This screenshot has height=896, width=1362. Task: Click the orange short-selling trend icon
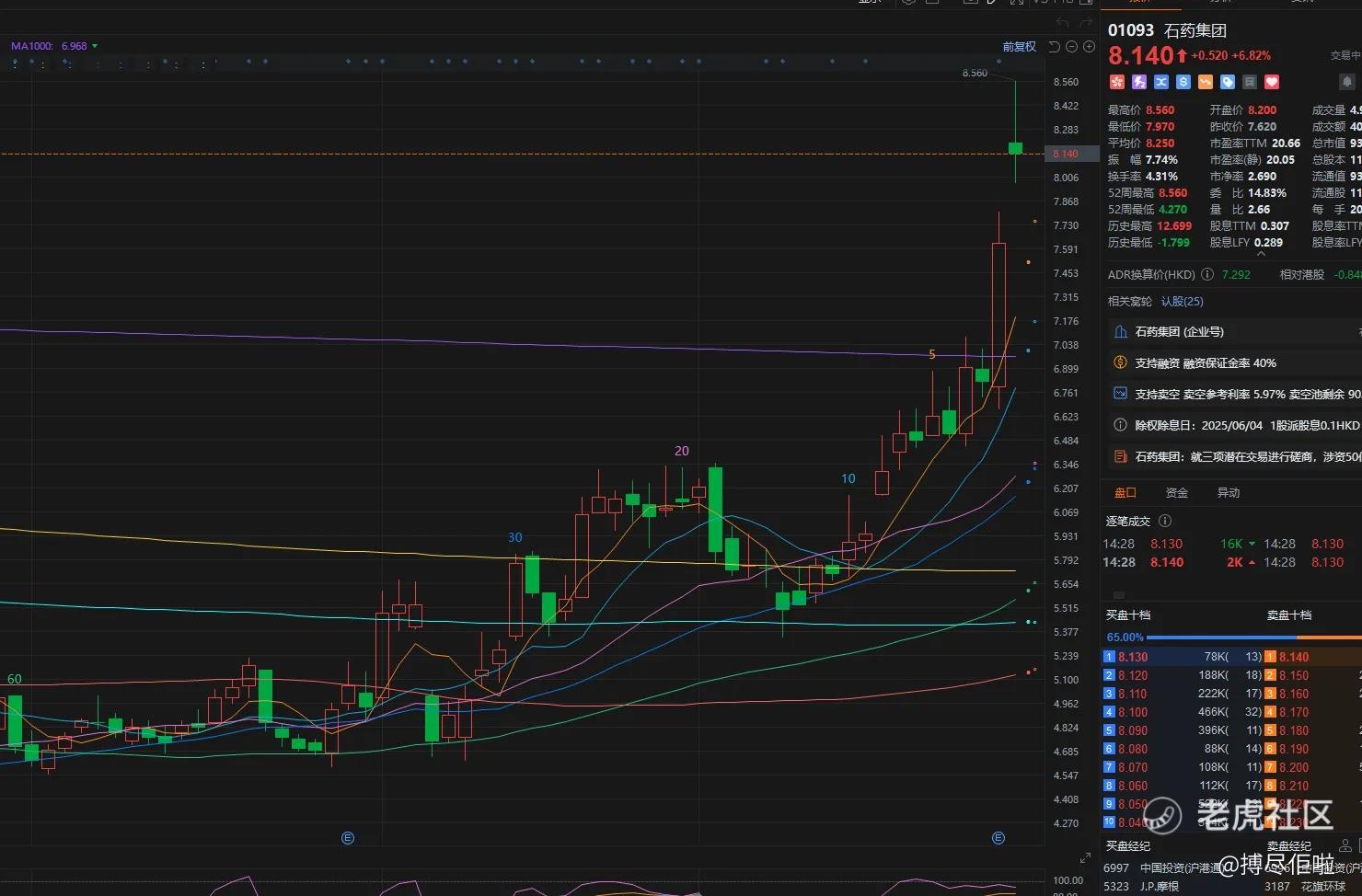1206,82
